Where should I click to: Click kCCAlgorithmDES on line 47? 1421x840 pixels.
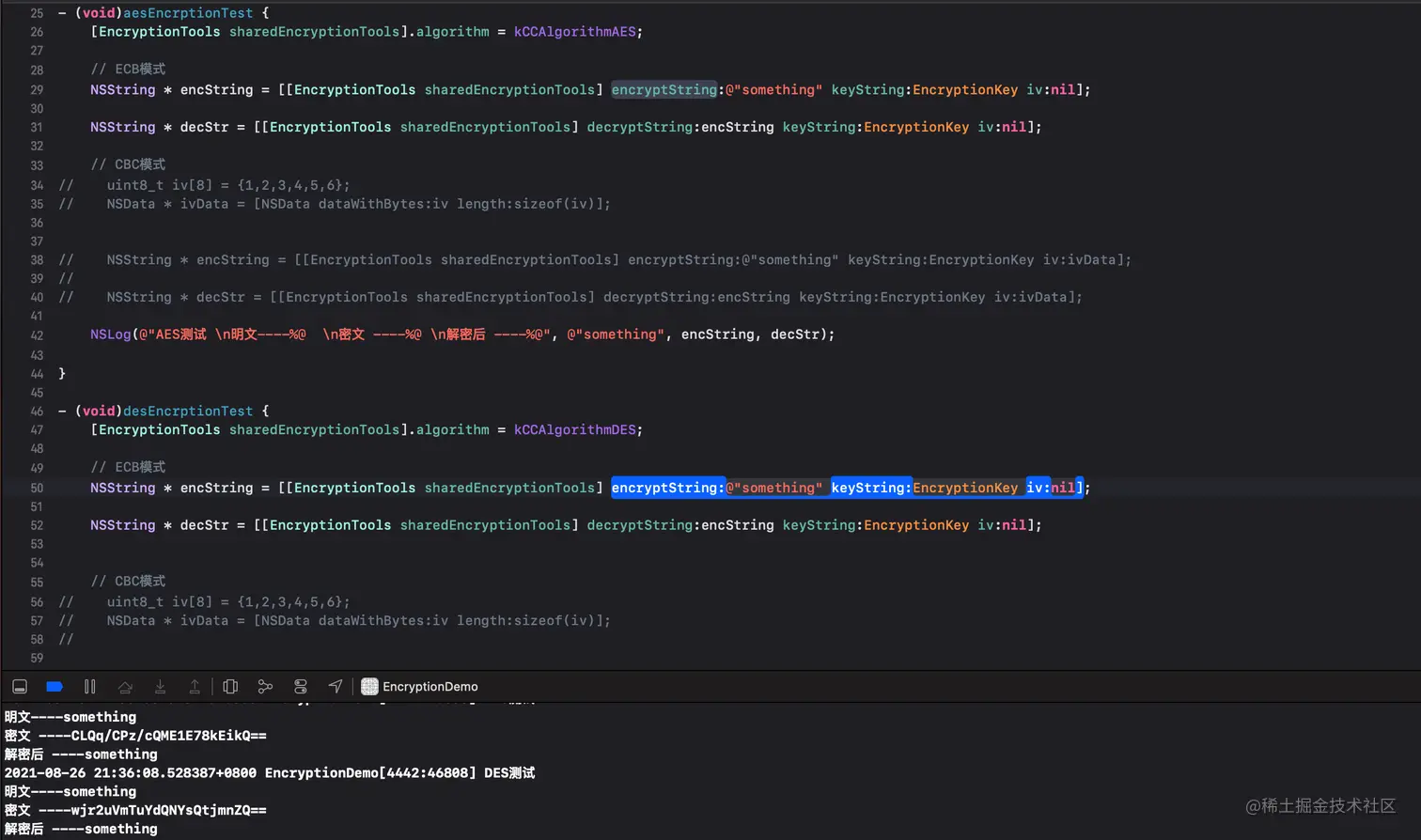tap(574, 430)
